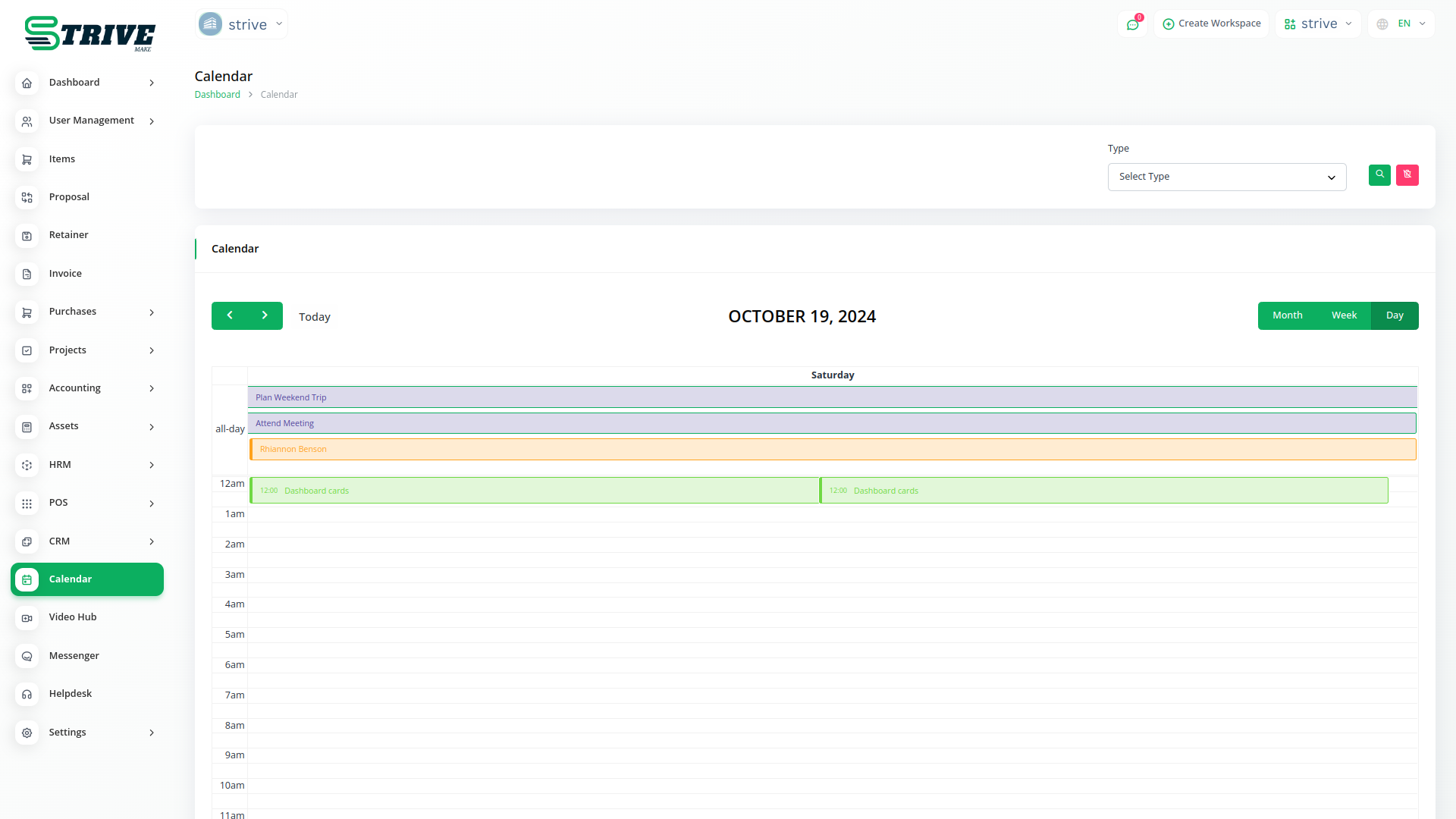Open the Select Type dropdown

point(1226,177)
